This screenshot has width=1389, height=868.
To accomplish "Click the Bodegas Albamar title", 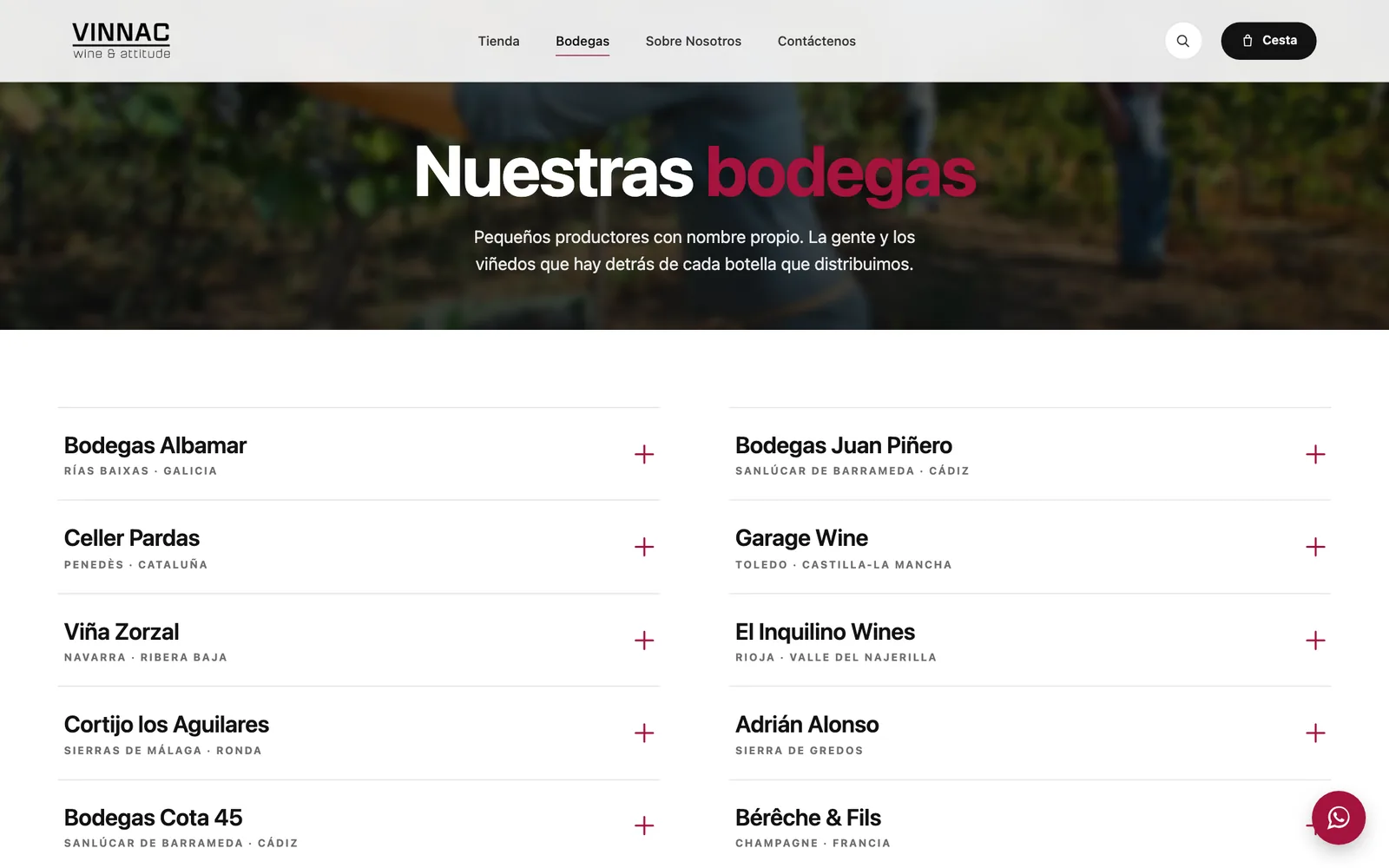I will (155, 445).
